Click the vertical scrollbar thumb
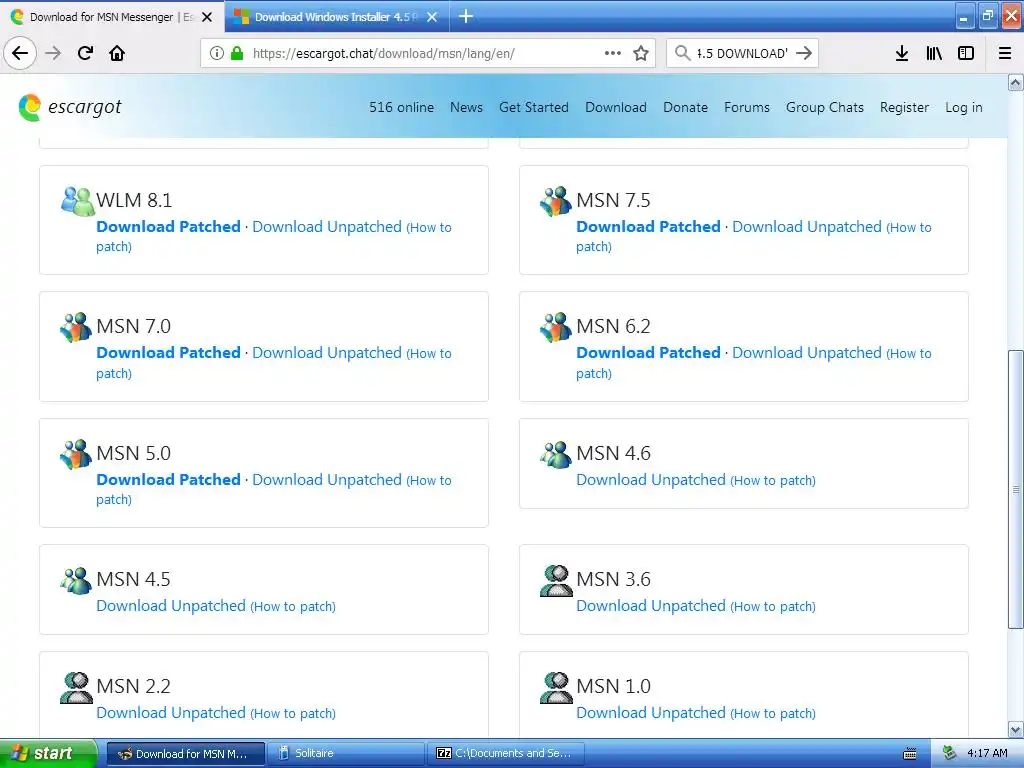 pos(1015,489)
